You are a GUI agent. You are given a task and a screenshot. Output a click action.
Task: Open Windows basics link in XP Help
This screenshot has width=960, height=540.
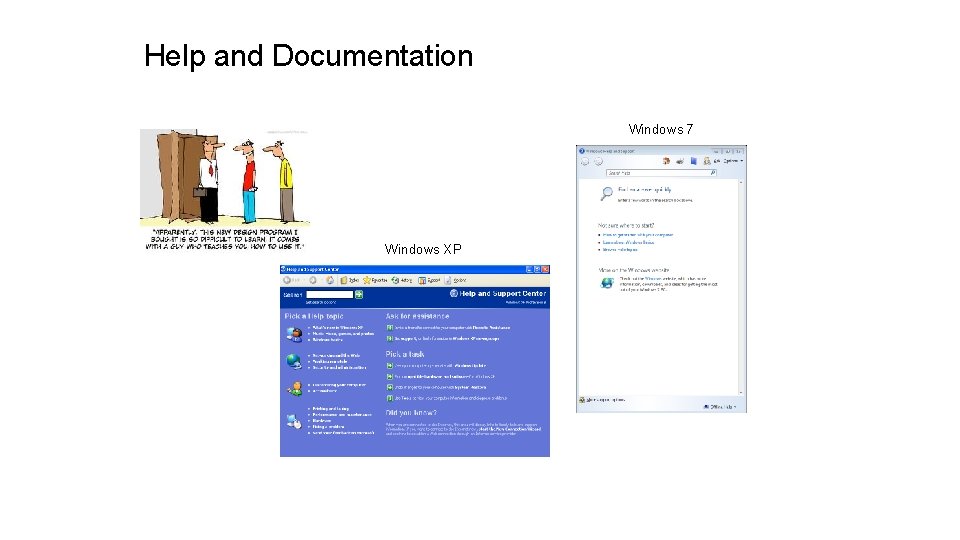(328, 340)
